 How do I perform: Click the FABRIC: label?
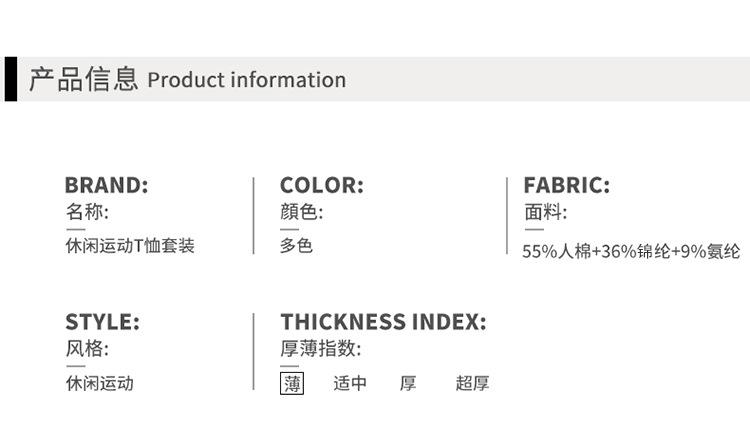point(566,185)
